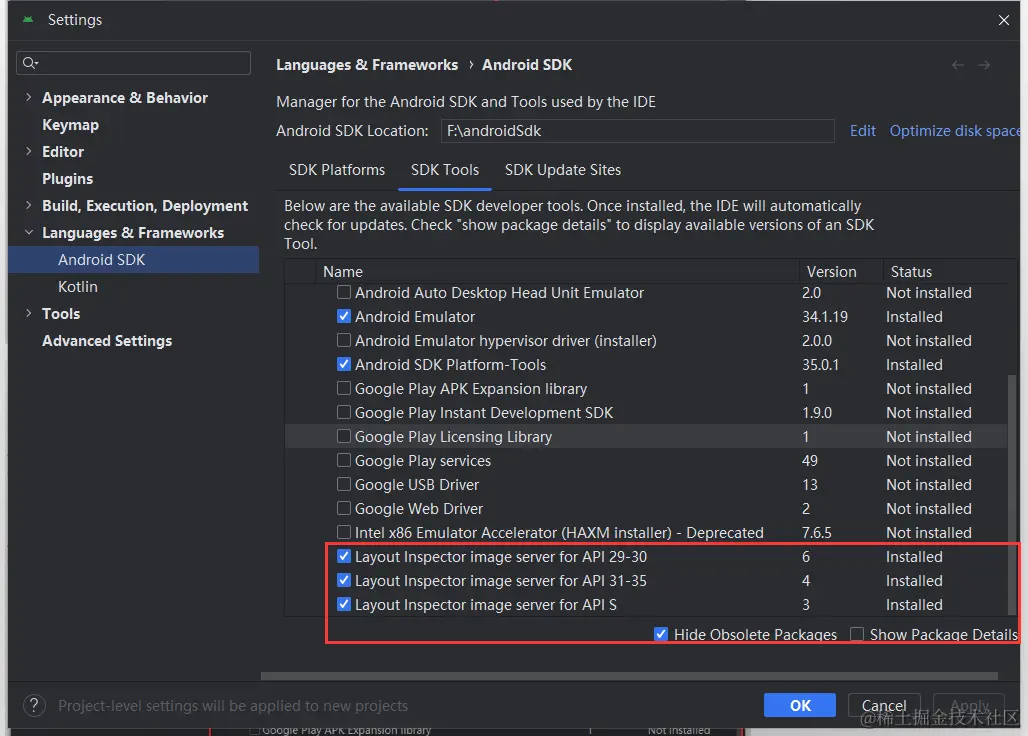Open the help question mark icon
The width and height of the screenshot is (1028, 736).
coord(34,706)
